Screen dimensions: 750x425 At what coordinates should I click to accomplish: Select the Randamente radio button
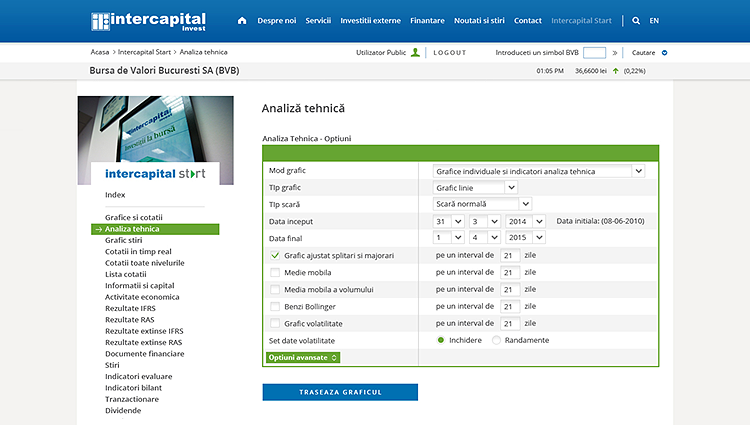tap(496, 340)
